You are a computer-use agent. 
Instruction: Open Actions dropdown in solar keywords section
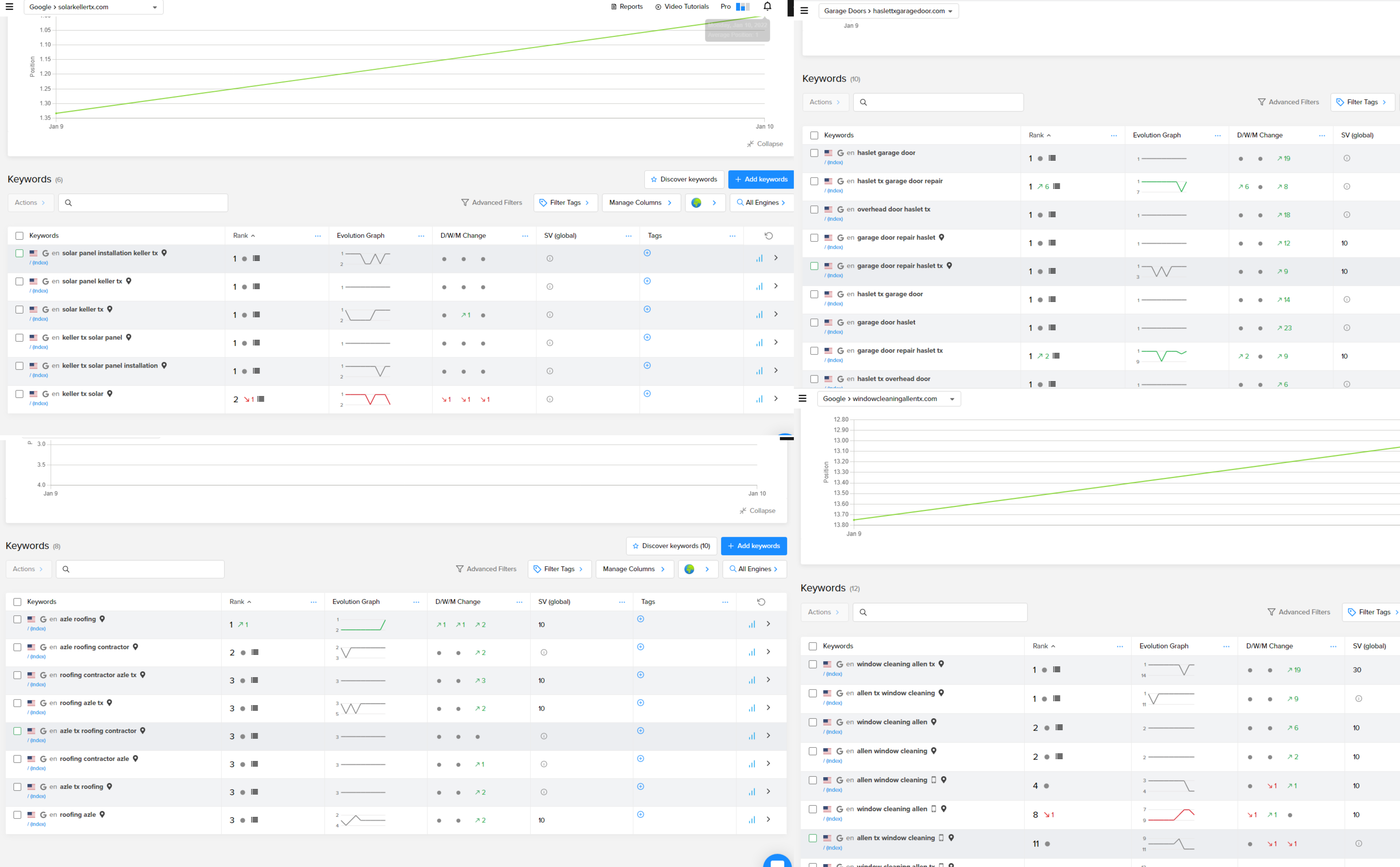coord(30,203)
